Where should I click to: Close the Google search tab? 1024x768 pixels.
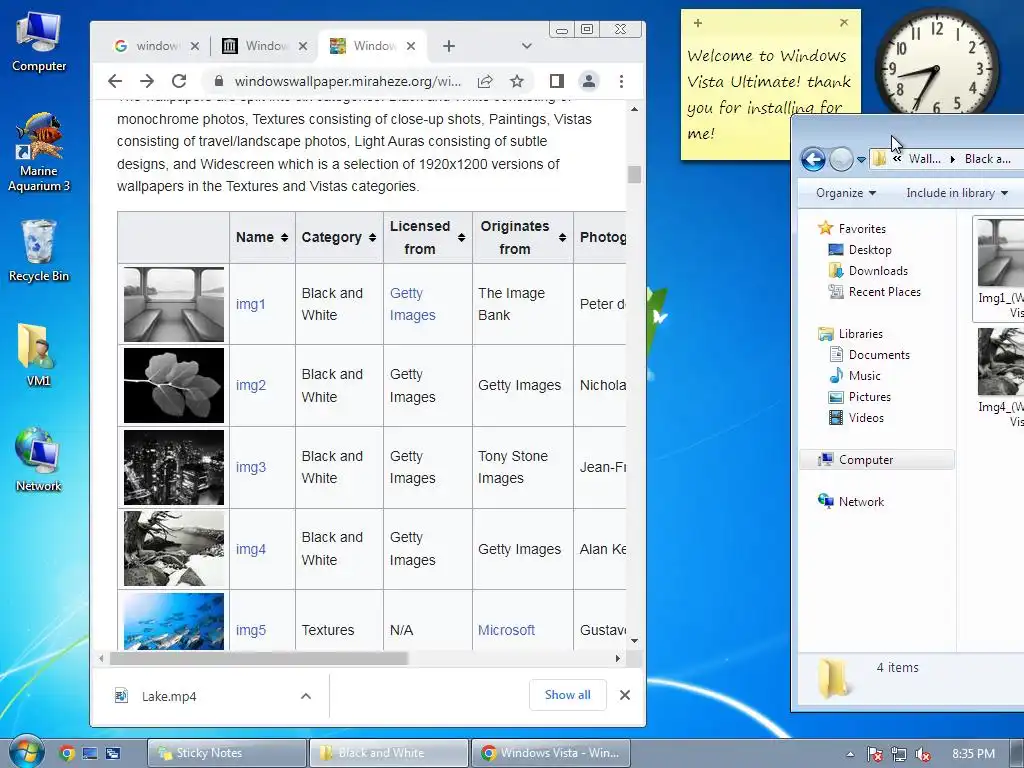tap(195, 46)
